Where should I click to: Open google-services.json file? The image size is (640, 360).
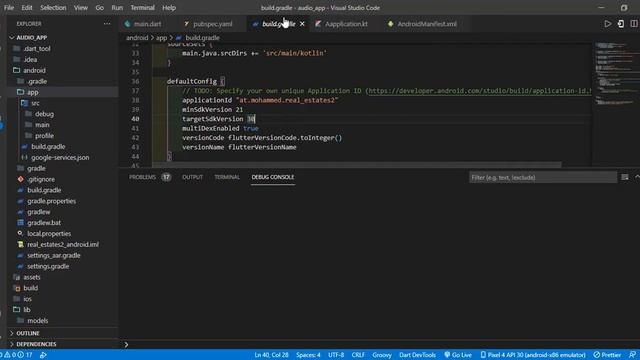coord(60,158)
